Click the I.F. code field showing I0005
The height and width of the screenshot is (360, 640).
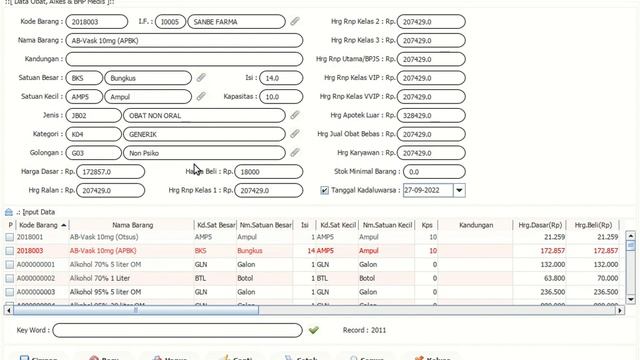[171, 22]
